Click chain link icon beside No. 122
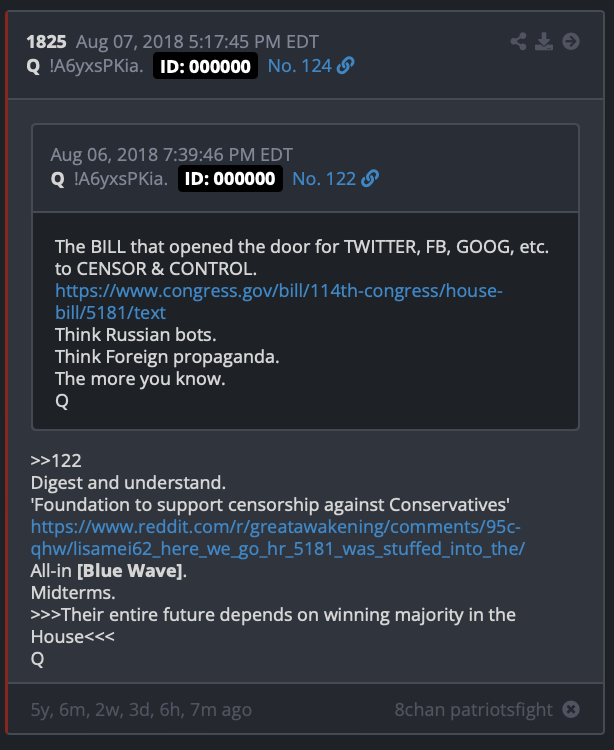The image size is (614, 750). pyautogui.click(x=370, y=178)
